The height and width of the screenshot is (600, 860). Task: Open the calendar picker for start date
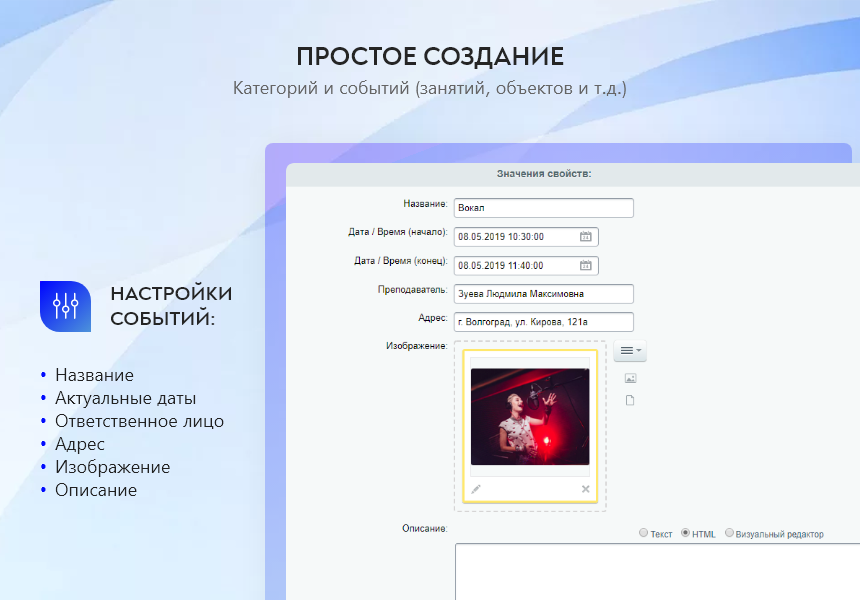tap(586, 237)
